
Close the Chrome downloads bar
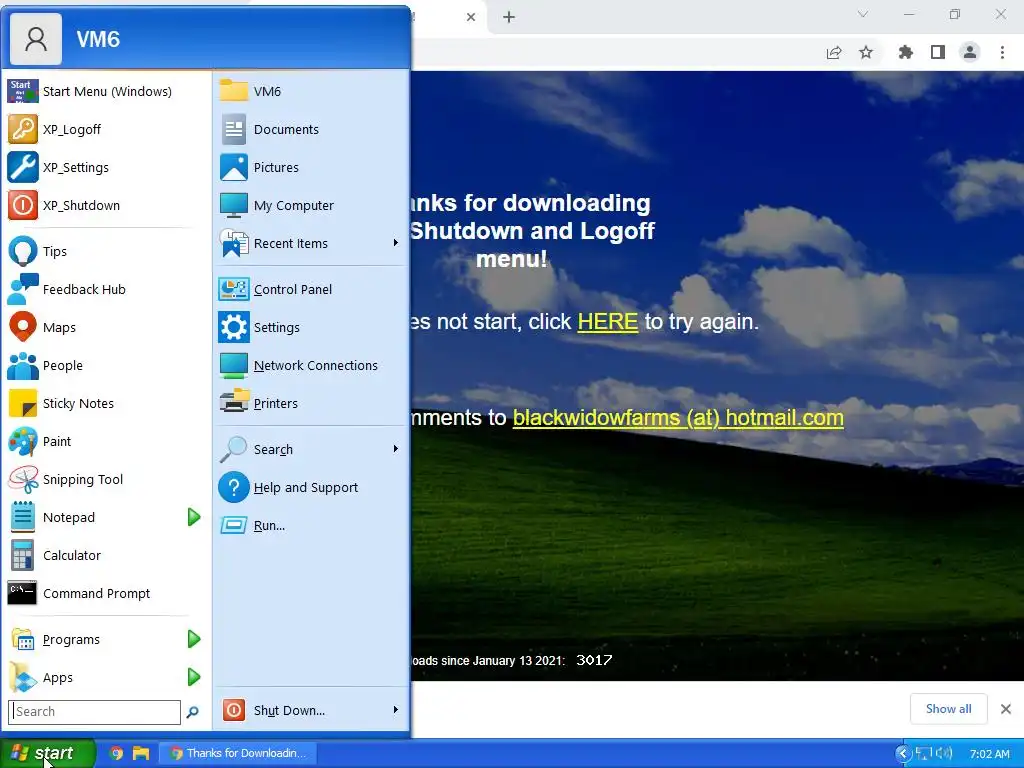click(1006, 709)
